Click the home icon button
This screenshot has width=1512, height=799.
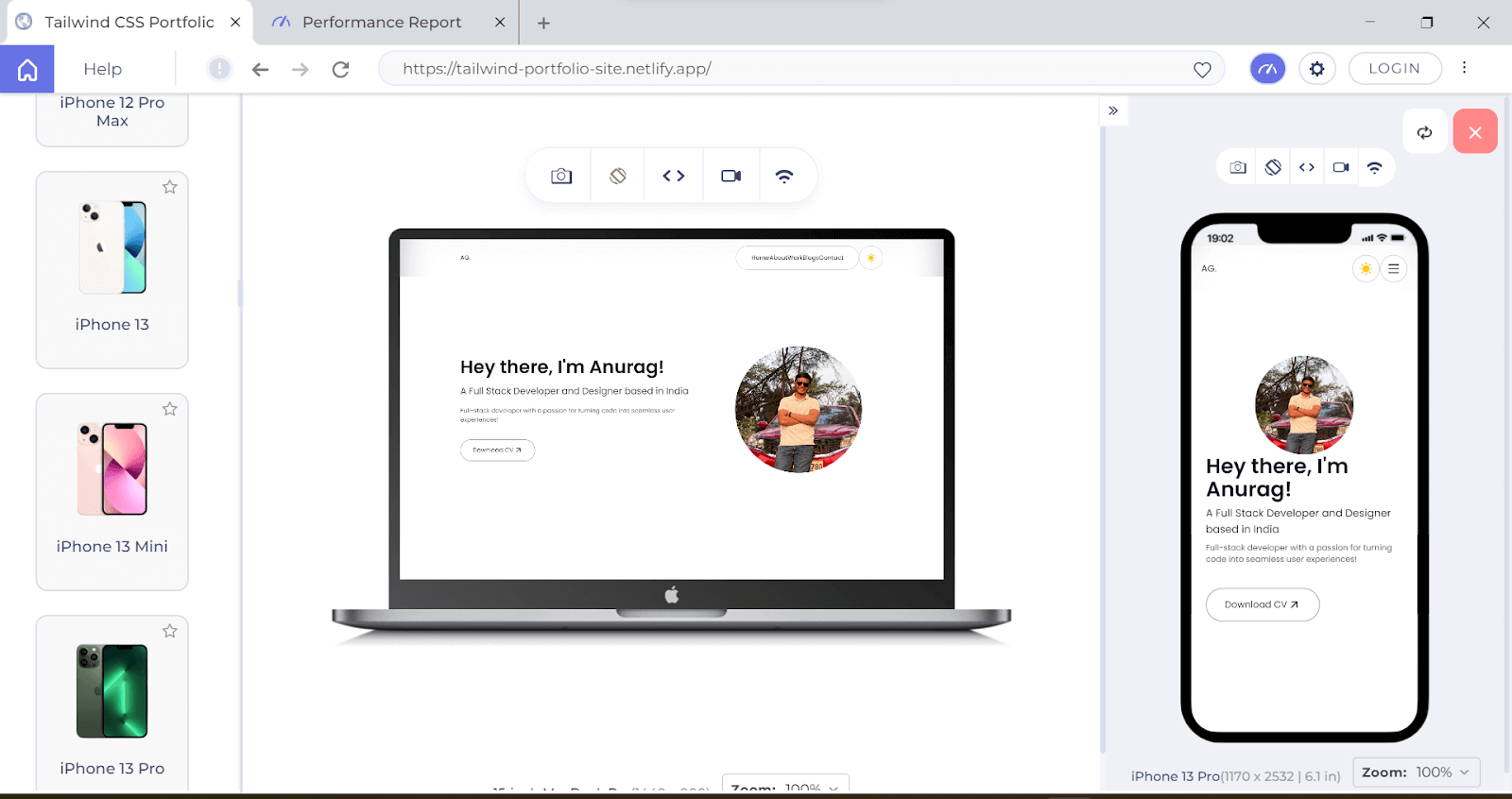(27, 69)
